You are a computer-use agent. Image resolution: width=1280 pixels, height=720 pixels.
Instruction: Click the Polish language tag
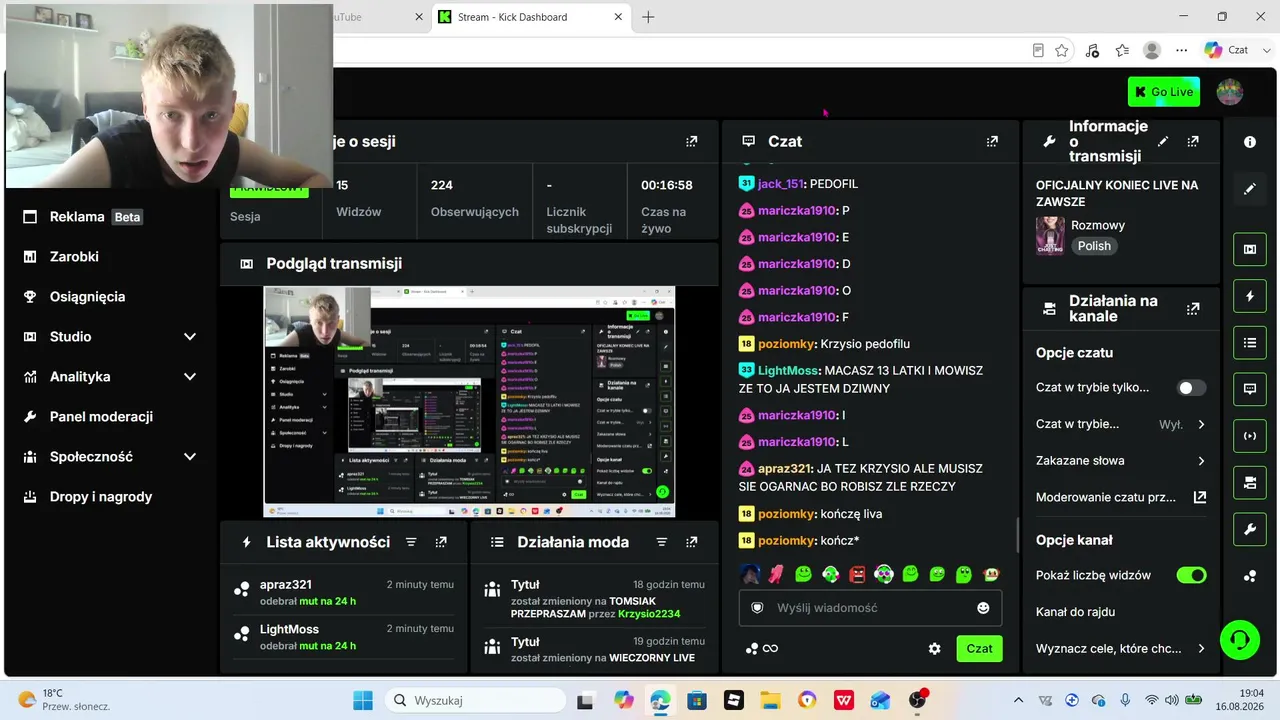(x=1094, y=246)
